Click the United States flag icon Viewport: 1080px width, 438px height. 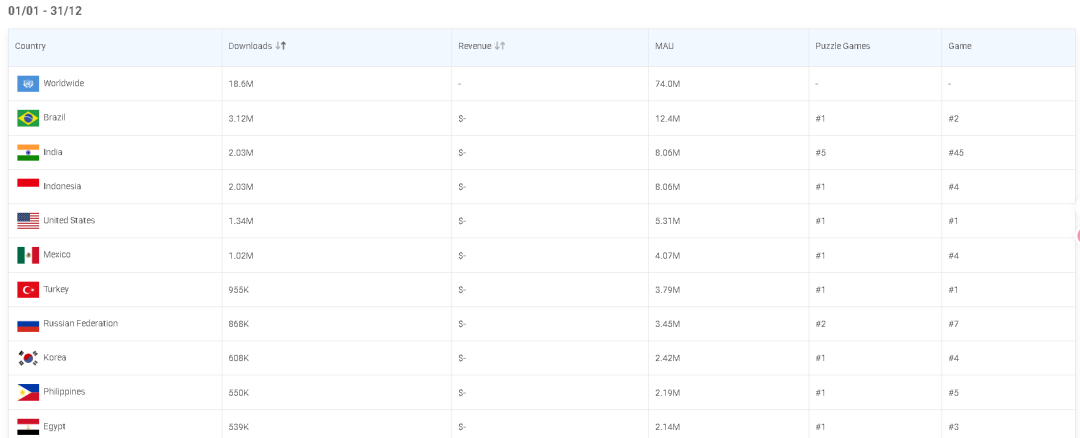(x=28, y=221)
